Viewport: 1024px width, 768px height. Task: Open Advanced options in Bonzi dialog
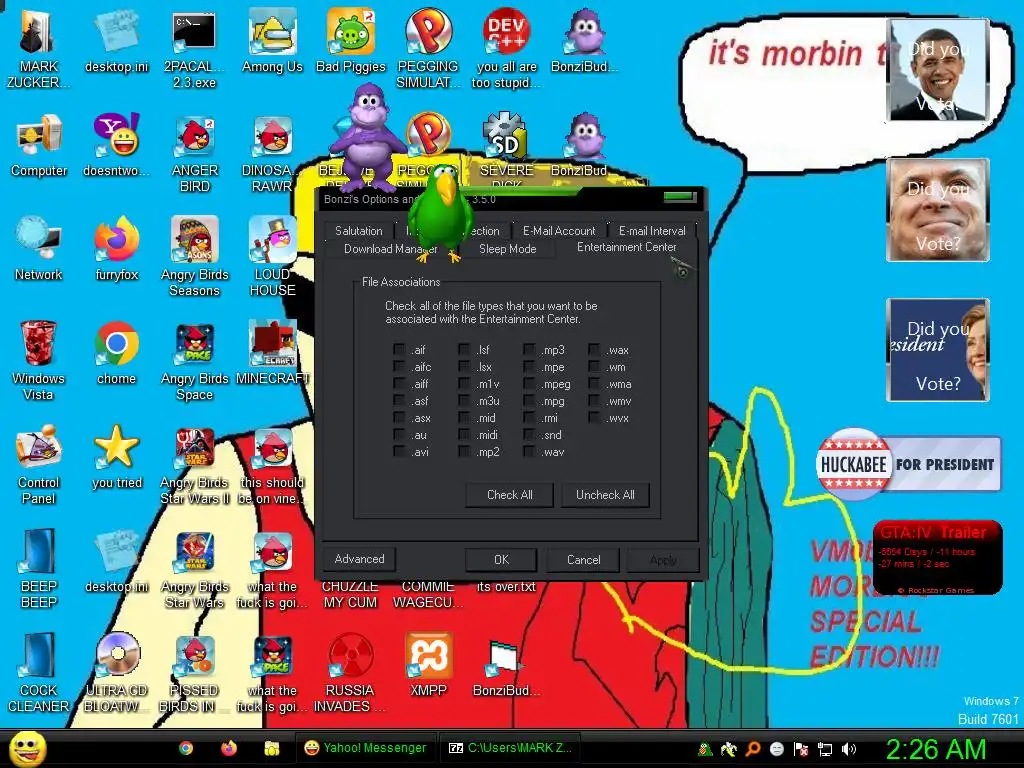pyautogui.click(x=359, y=559)
